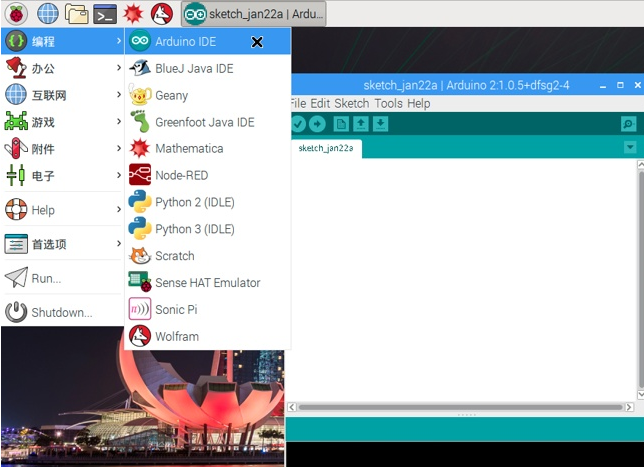Click the Upload arrow button in Arduino
Screen dimensions: 644x467
pos(317,124)
